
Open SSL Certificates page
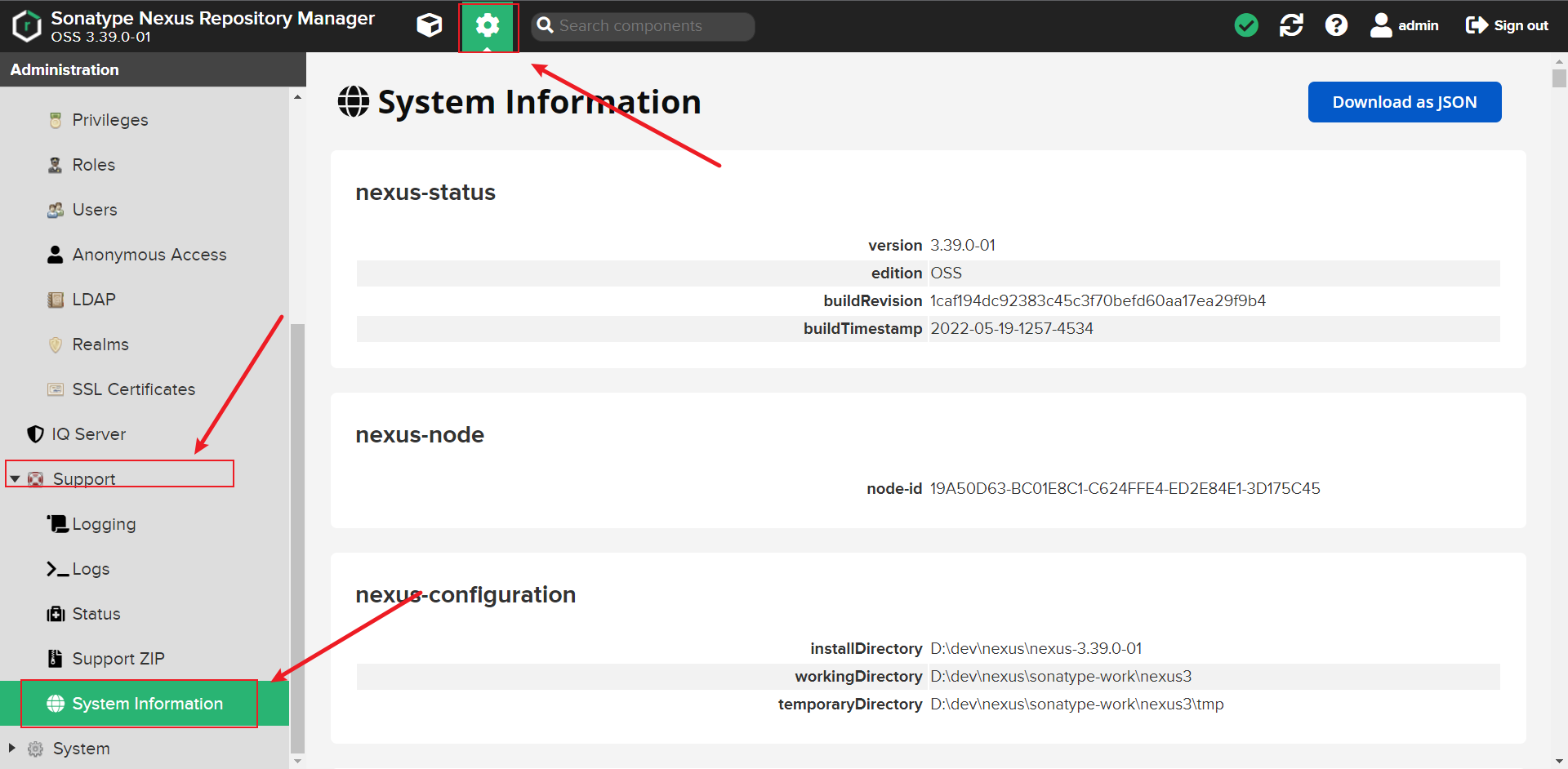coord(134,389)
